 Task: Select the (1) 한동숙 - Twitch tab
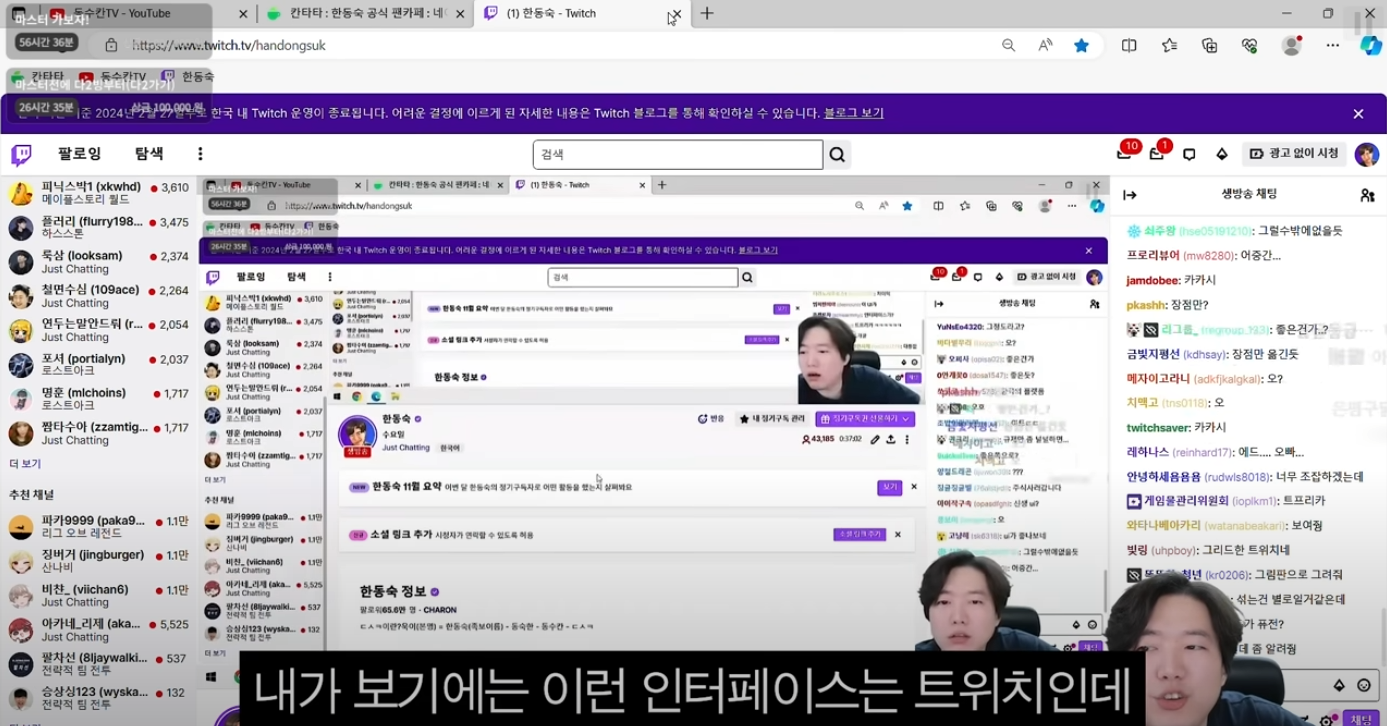tap(582, 13)
